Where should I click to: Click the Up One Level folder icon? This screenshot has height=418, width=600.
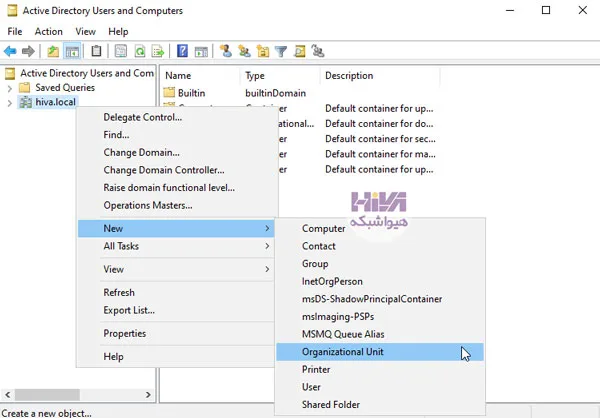(53, 51)
